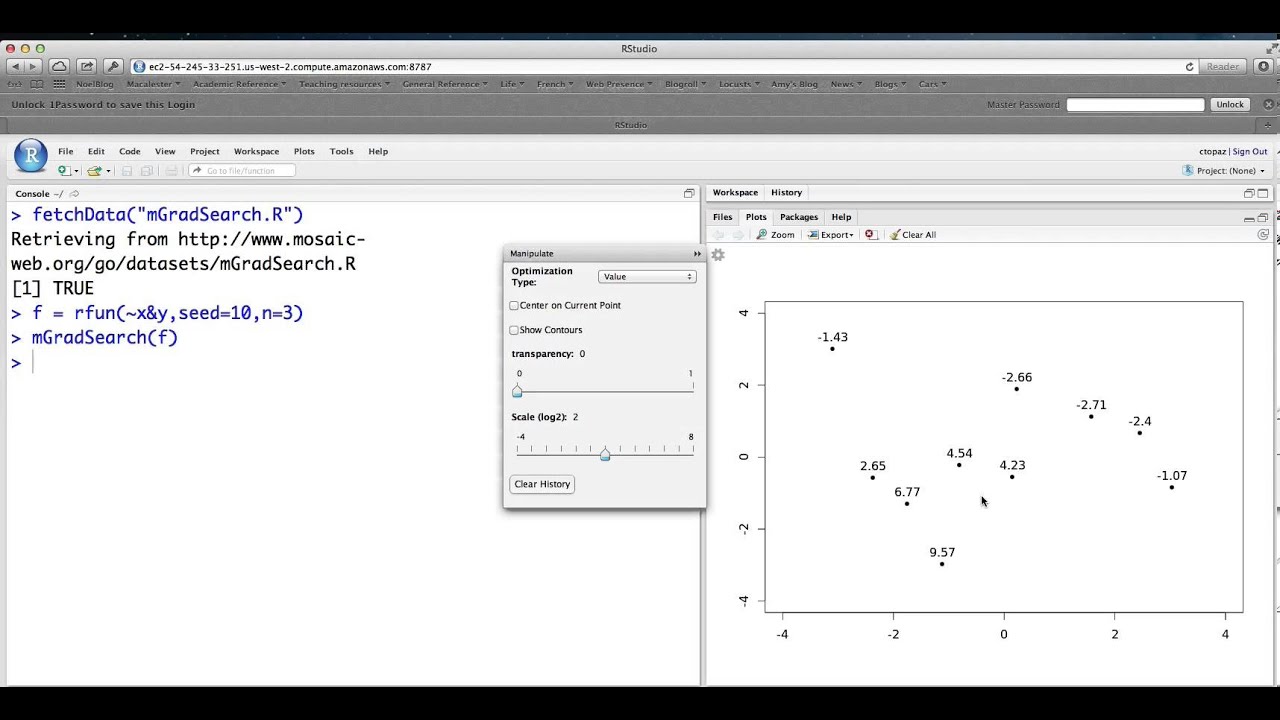1280x720 pixels.
Task: Click the next plot arrow icon
Action: (738, 235)
